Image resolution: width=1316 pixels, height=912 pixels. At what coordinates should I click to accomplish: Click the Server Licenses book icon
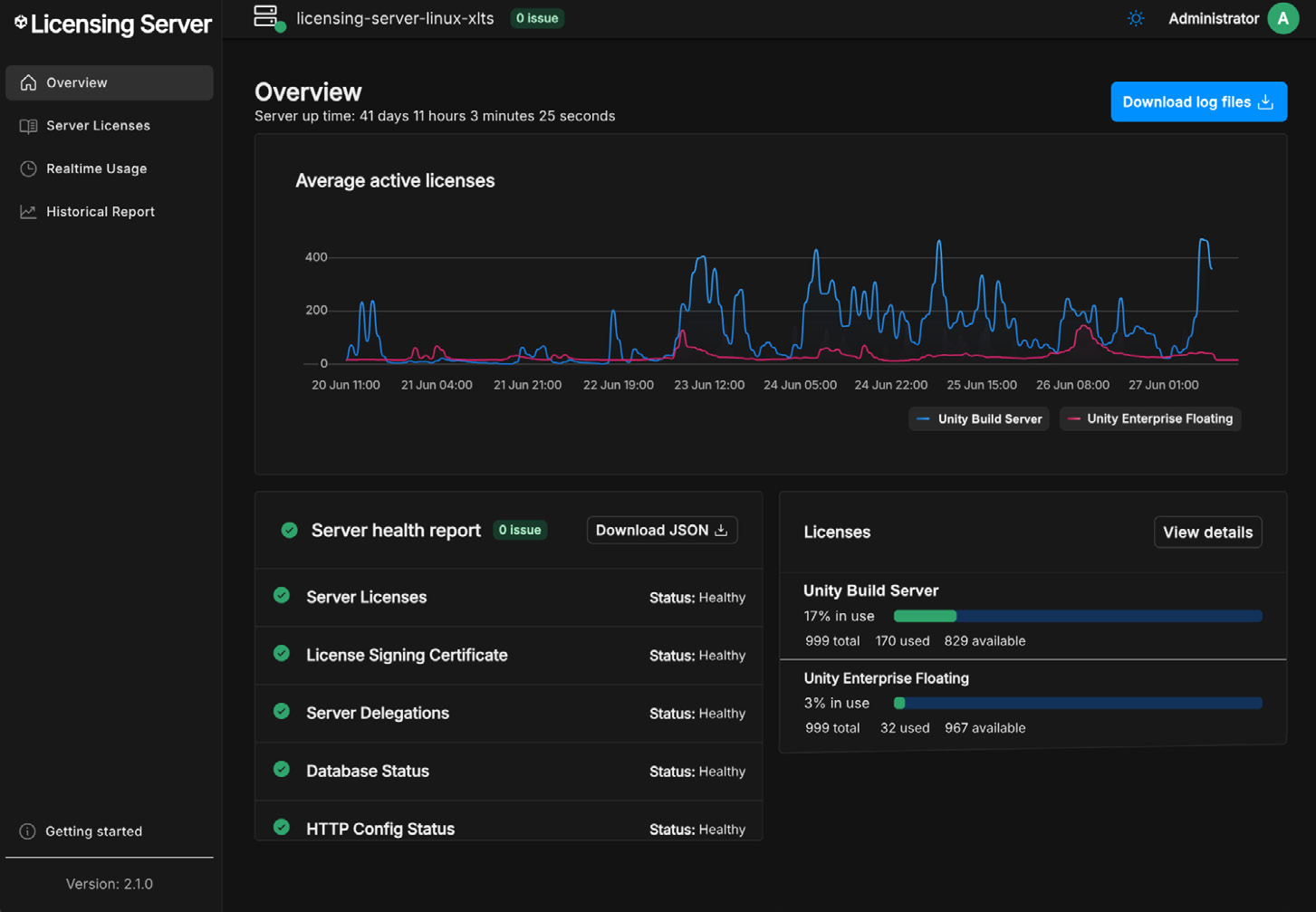pos(28,126)
